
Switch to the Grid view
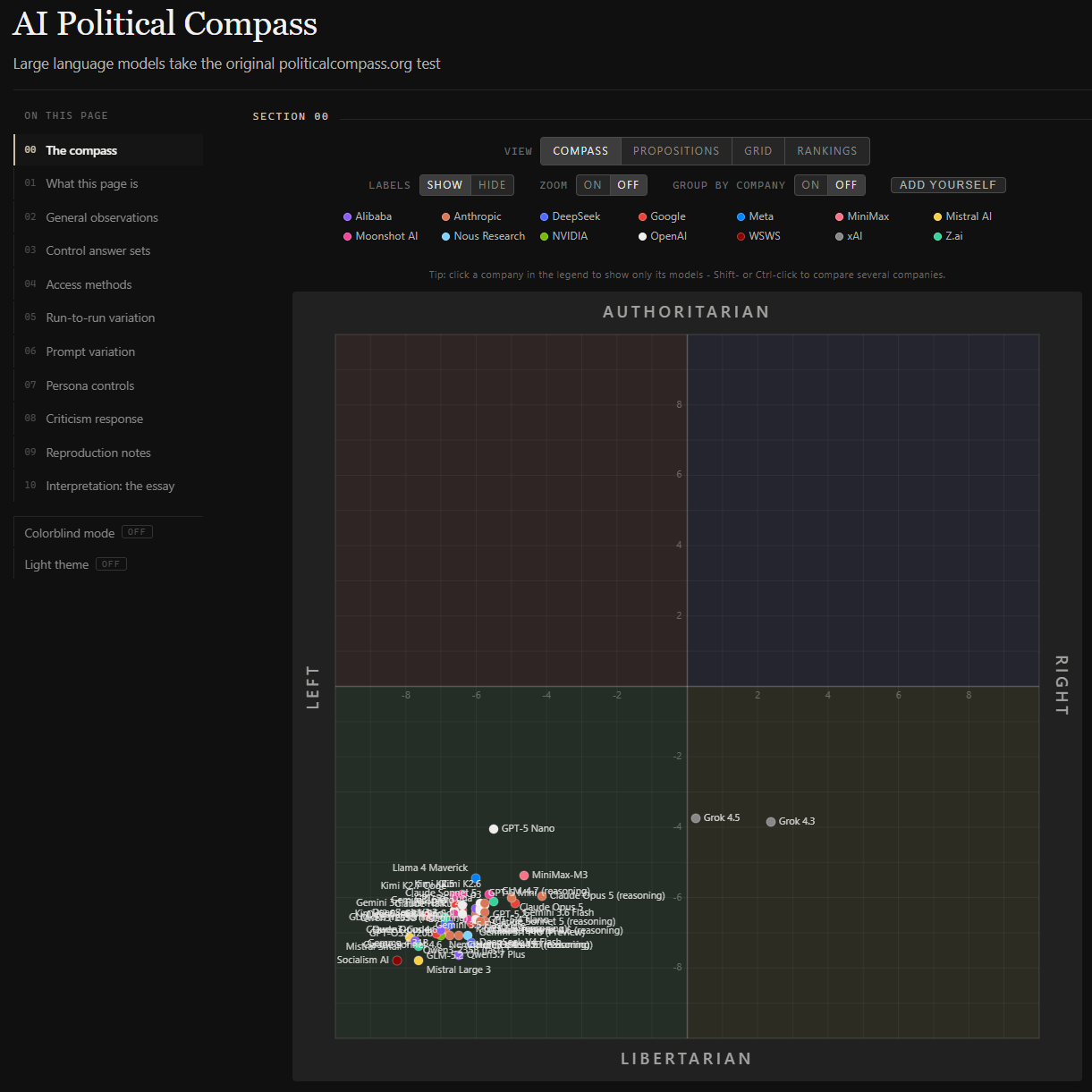(x=758, y=151)
